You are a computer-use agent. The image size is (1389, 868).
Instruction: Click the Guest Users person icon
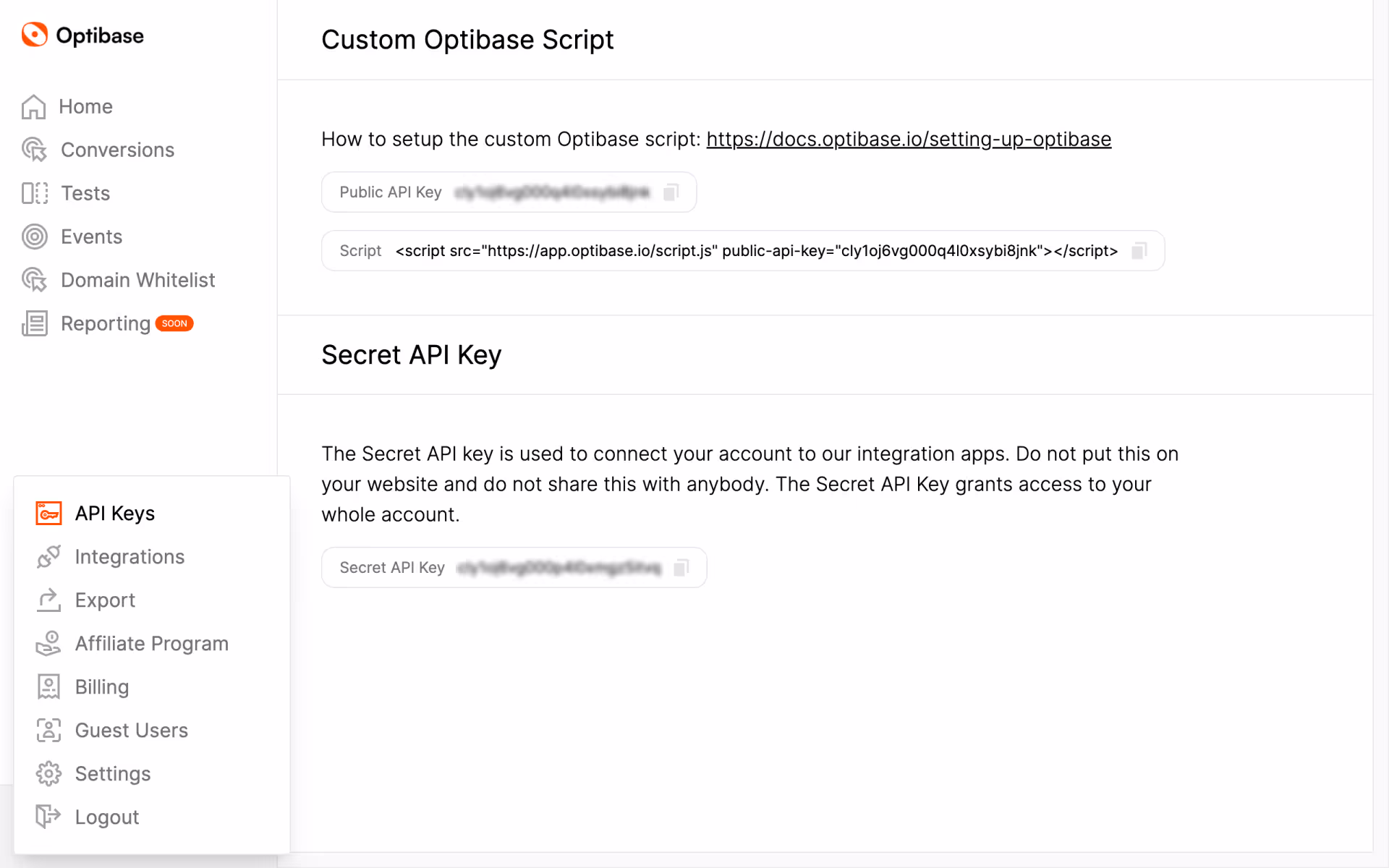(48, 730)
